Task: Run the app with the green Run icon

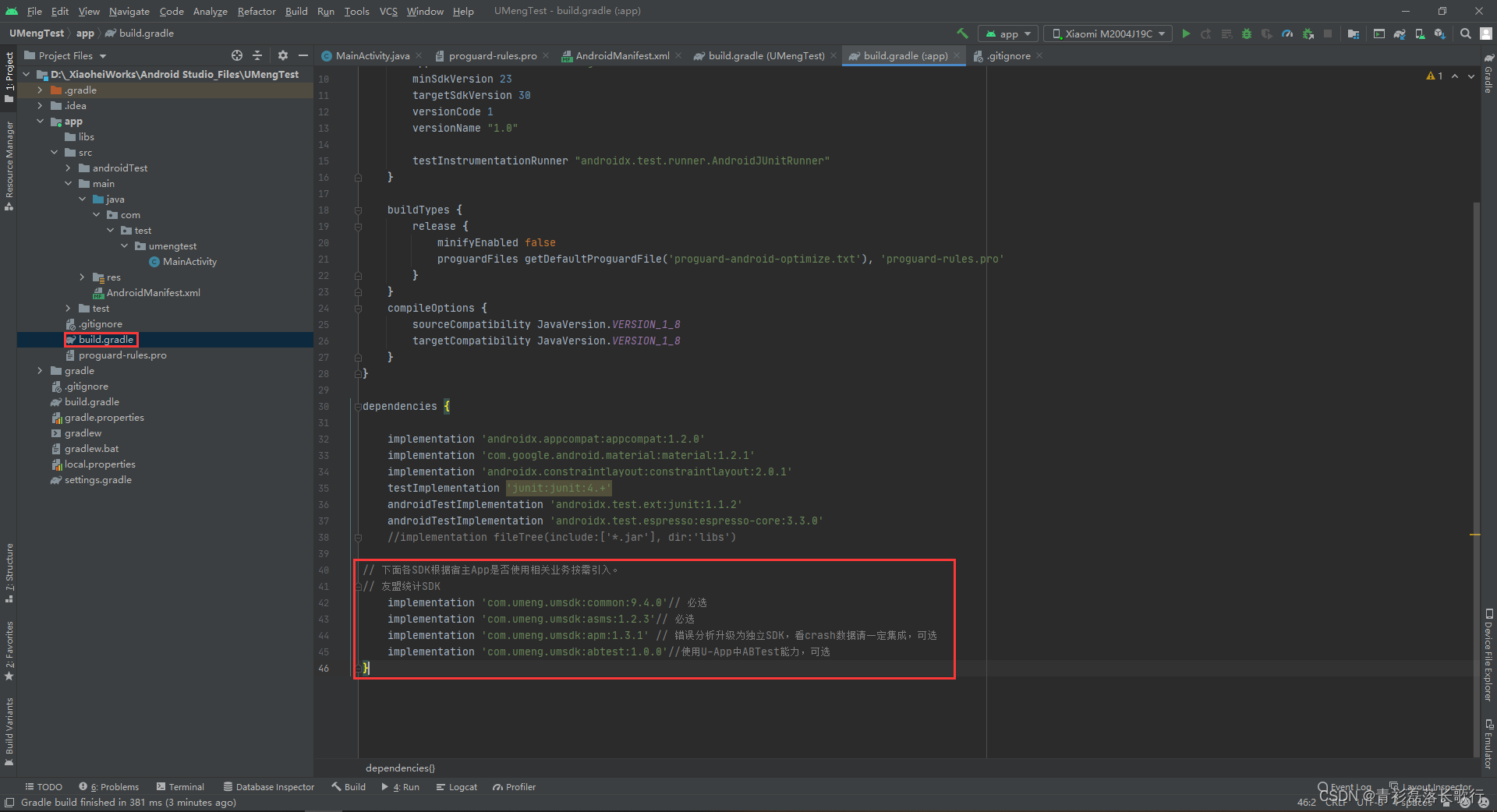Action: [x=1186, y=34]
